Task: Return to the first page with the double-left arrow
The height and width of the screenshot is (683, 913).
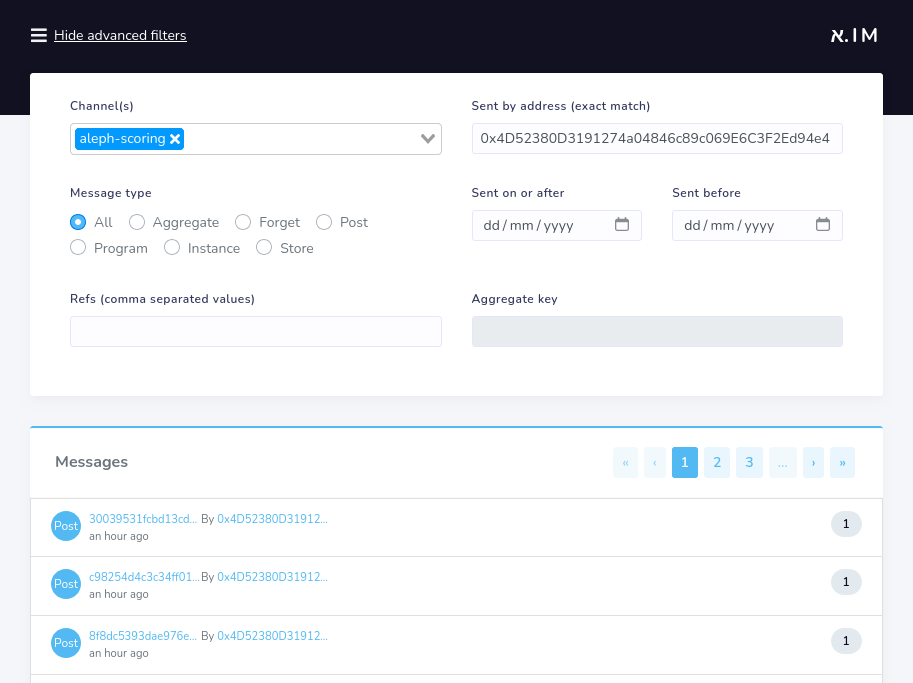Action: coord(625,462)
